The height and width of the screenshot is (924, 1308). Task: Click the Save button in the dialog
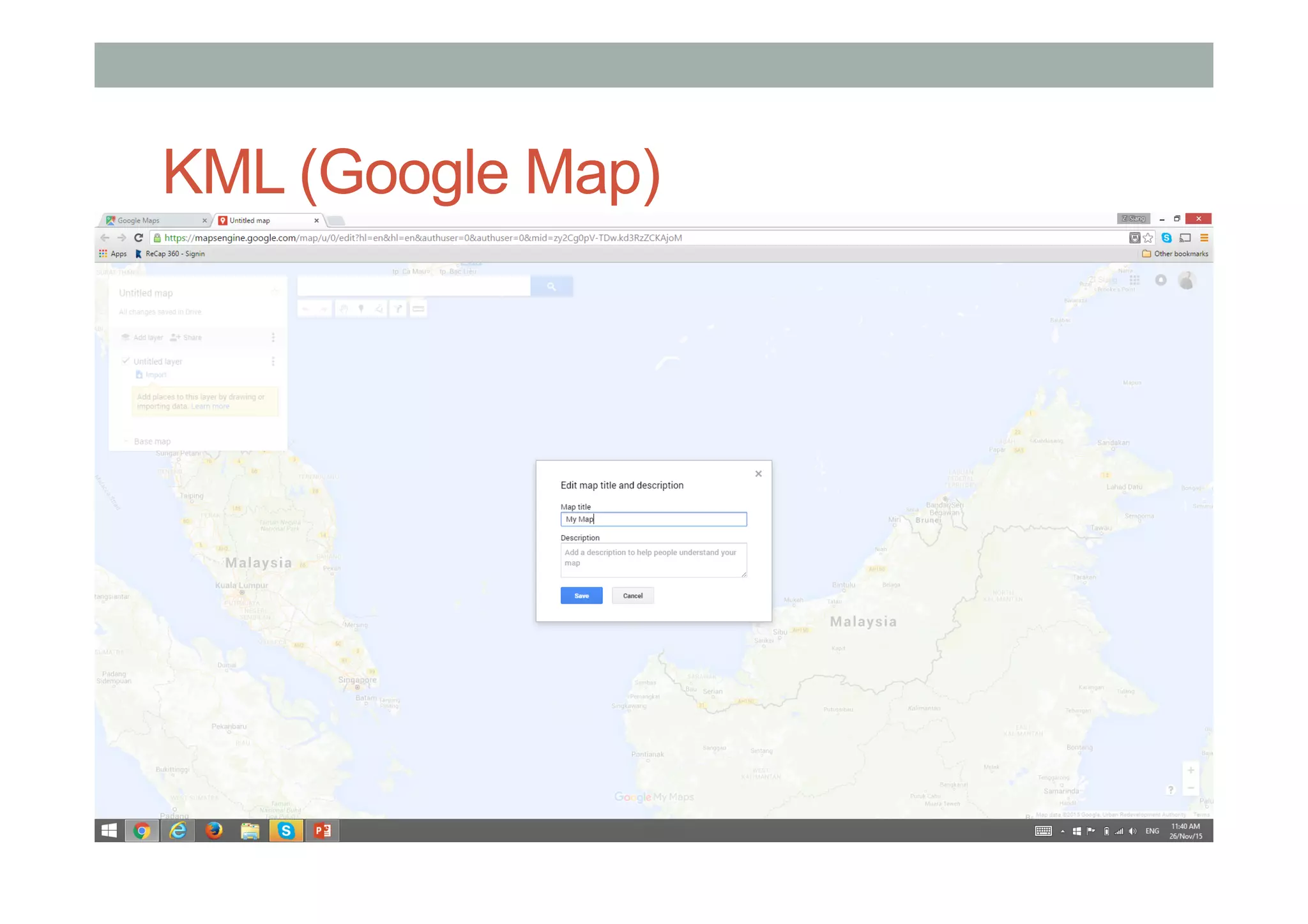(581, 596)
